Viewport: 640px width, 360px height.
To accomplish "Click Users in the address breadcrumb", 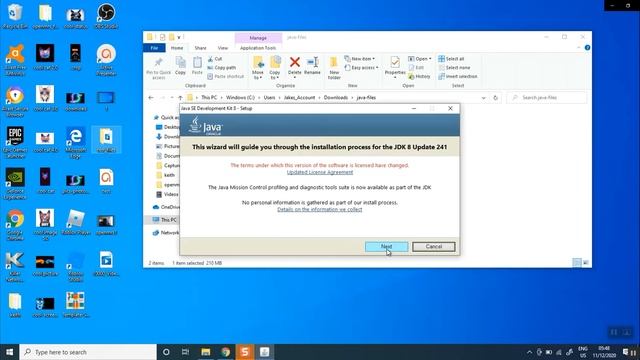I will (269, 98).
